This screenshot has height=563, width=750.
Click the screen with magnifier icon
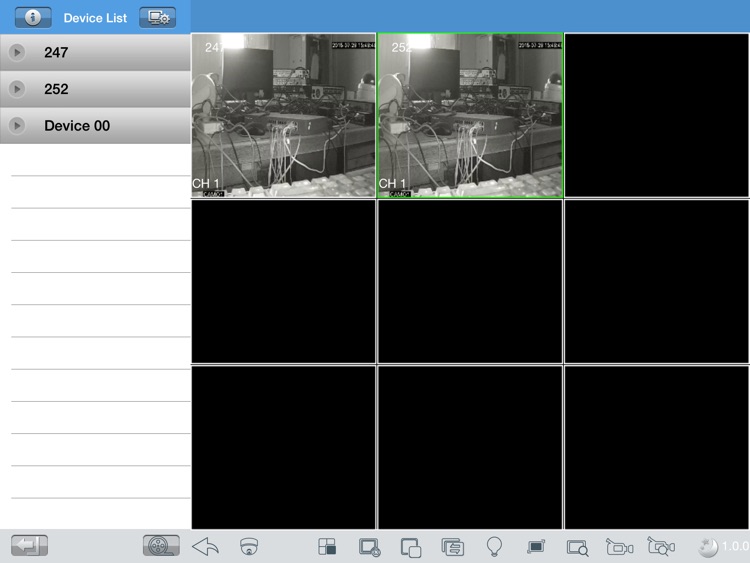click(577, 548)
